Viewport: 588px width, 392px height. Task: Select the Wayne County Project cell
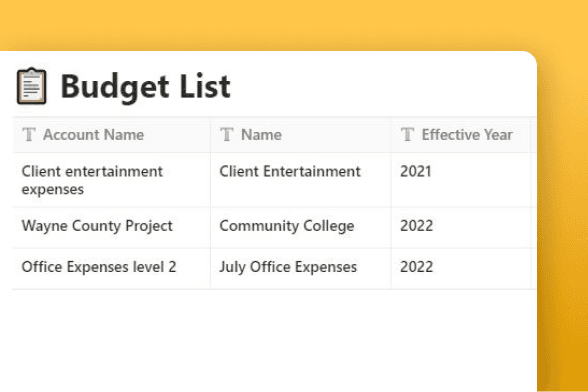(x=112, y=227)
